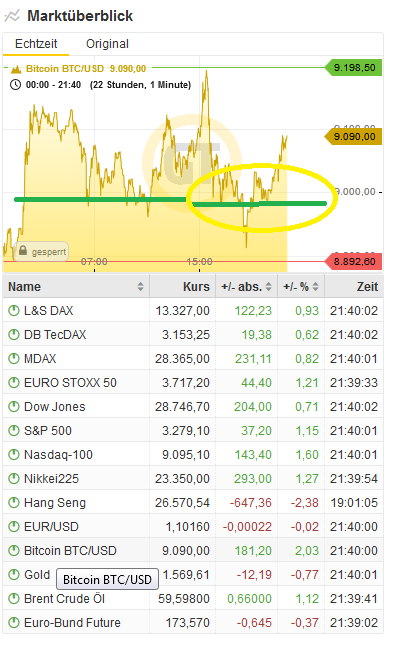Open the S&P 500 link
This screenshot has height=655, width=395.
click(x=48, y=431)
